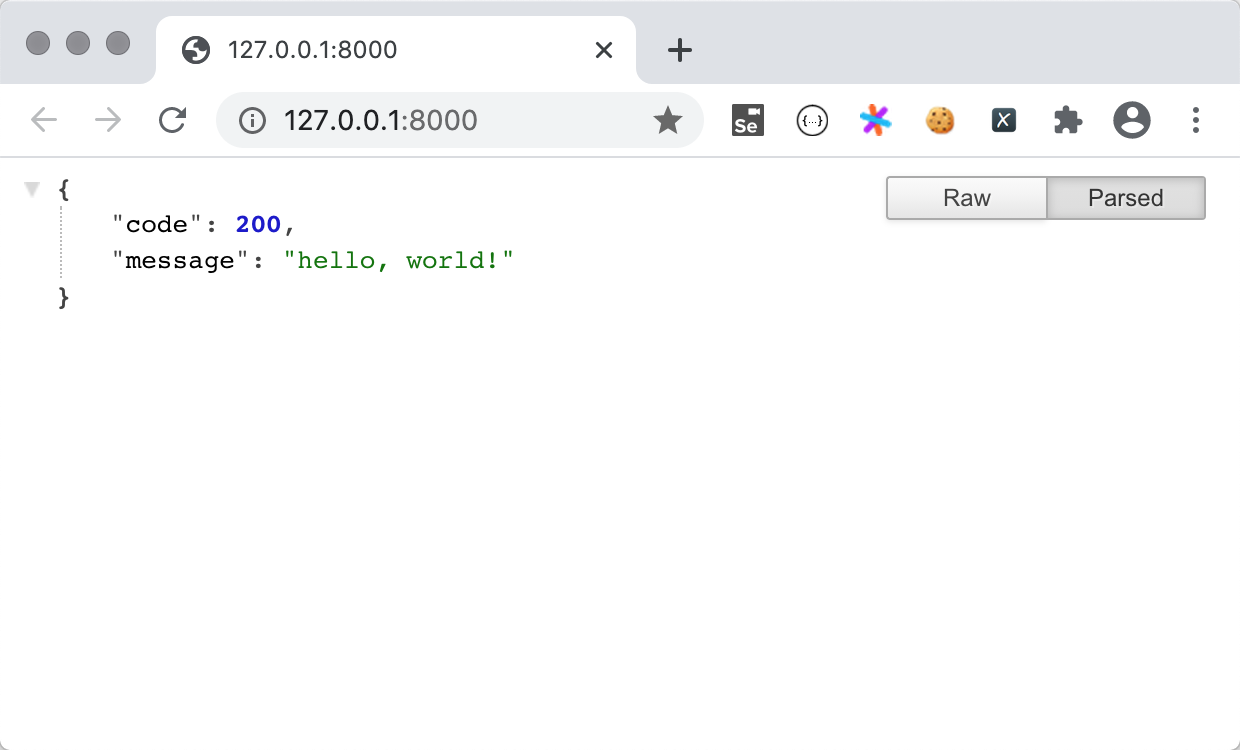The image size is (1240, 750).
Task: Click the dark X extension icon
Action: (x=1003, y=121)
